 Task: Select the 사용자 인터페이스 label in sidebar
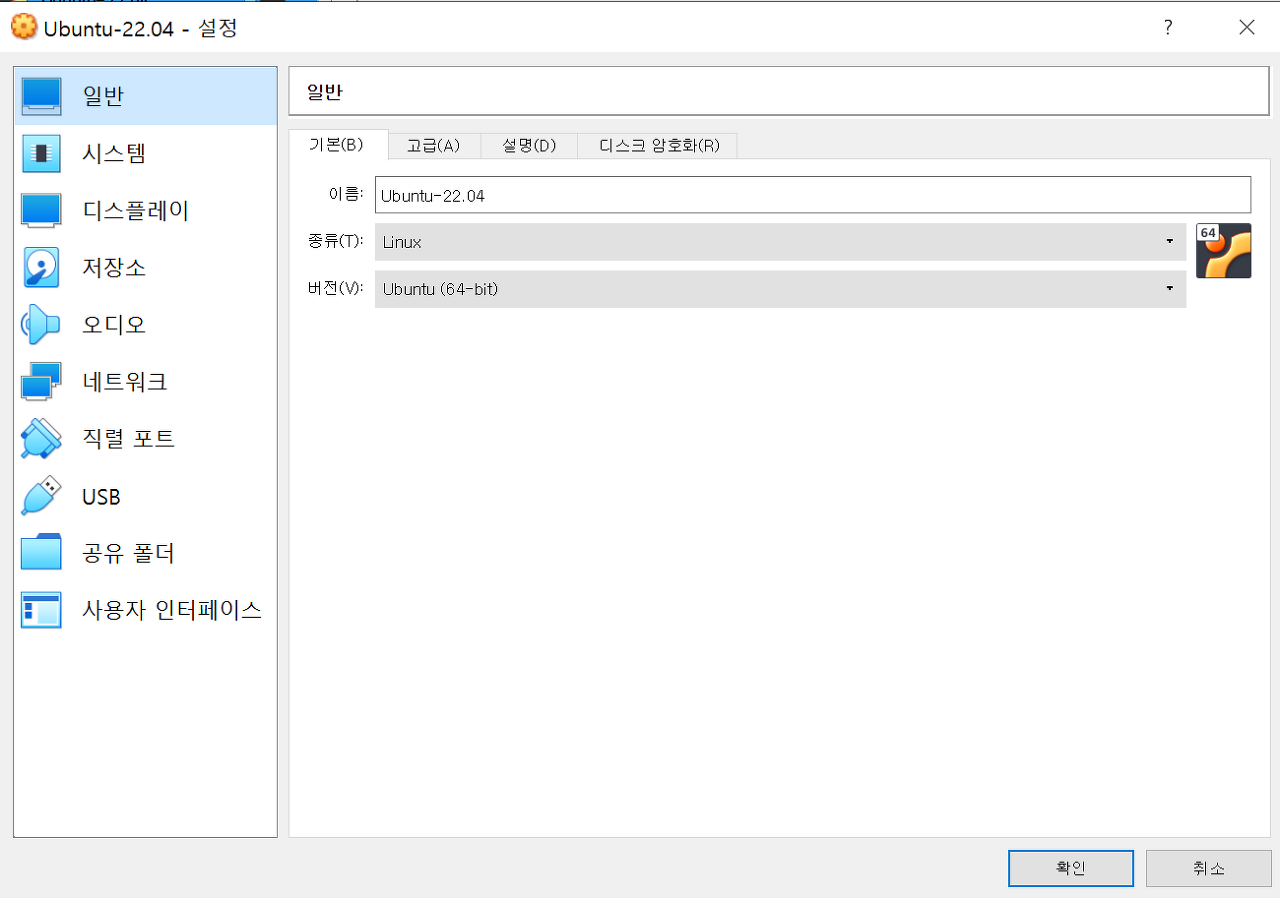pyautogui.click(x=172, y=609)
